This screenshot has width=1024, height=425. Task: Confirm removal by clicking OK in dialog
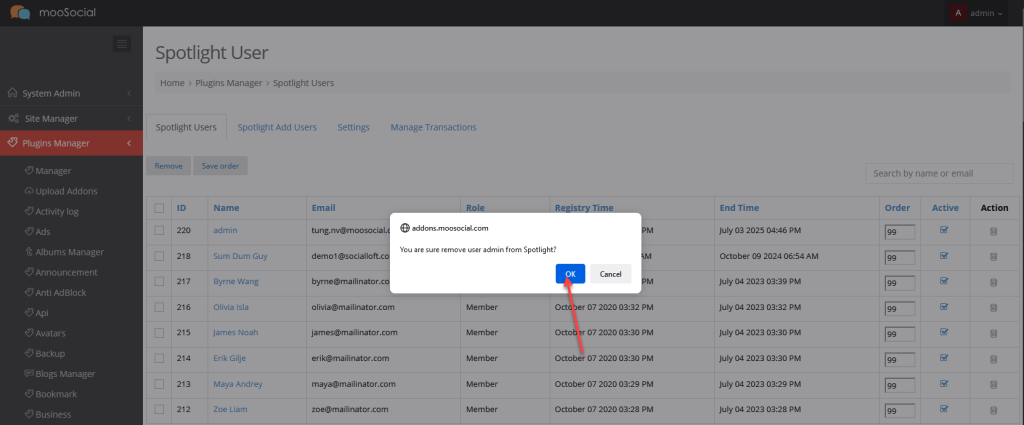click(x=570, y=274)
